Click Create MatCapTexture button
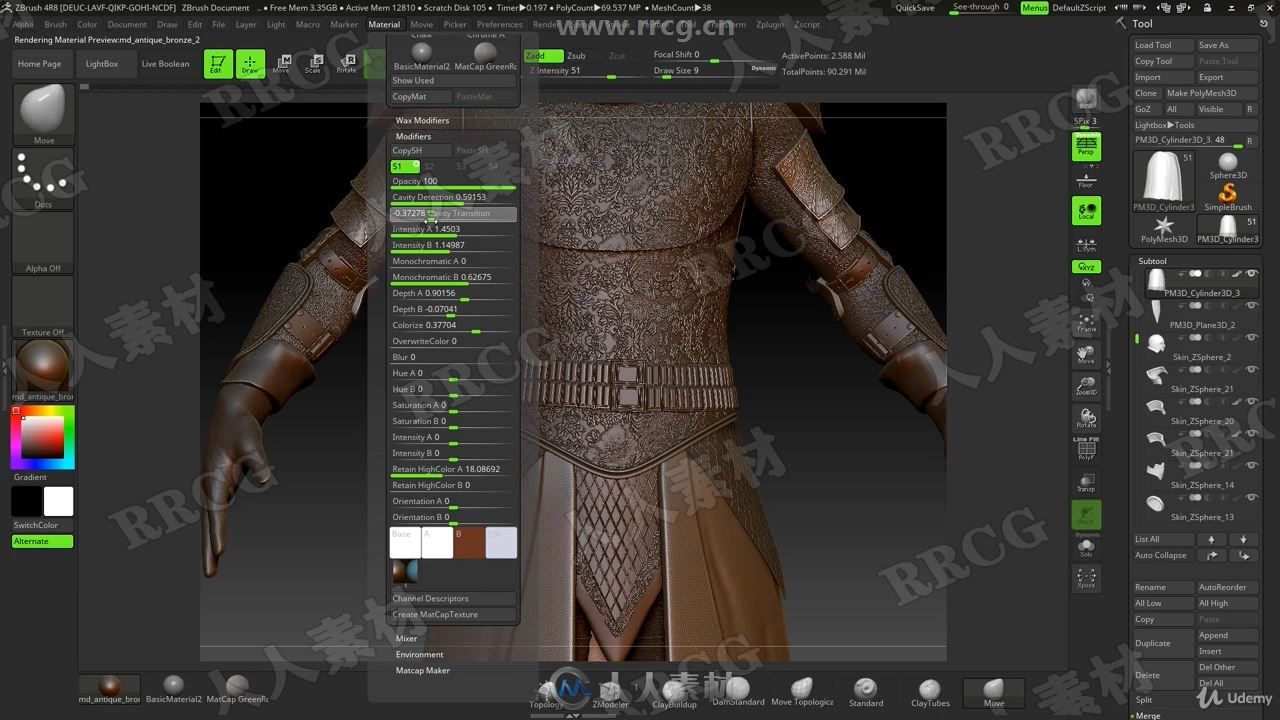 (x=453, y=614)
